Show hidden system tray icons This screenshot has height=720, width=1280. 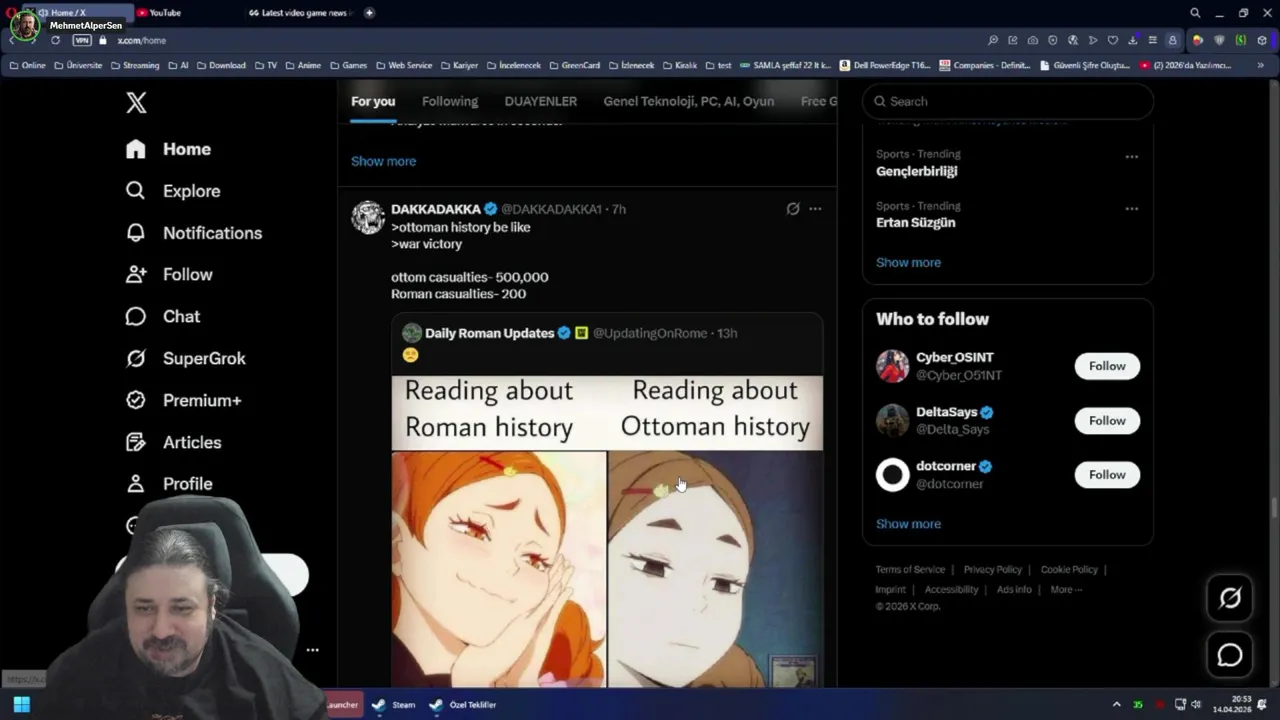(x=1117, y=705)
